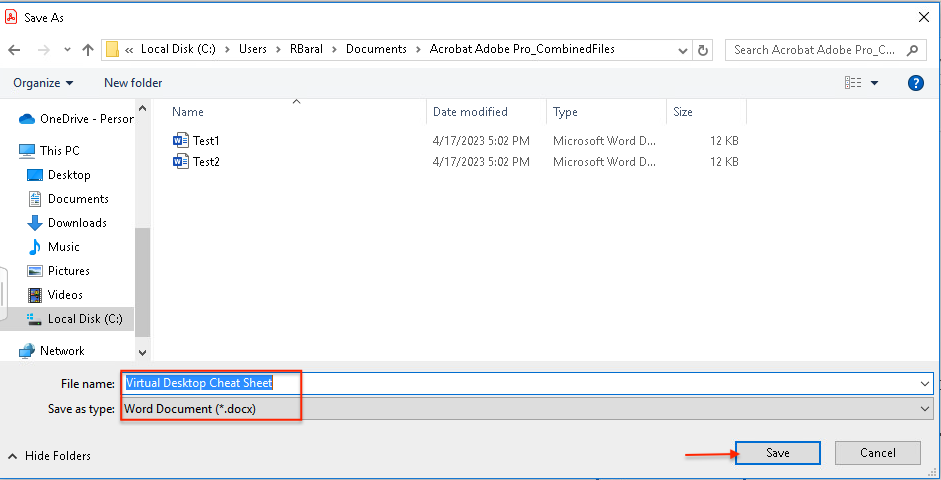Select Downloads in navigation pane
Screen dimensions: 941x480
(77, 223)
